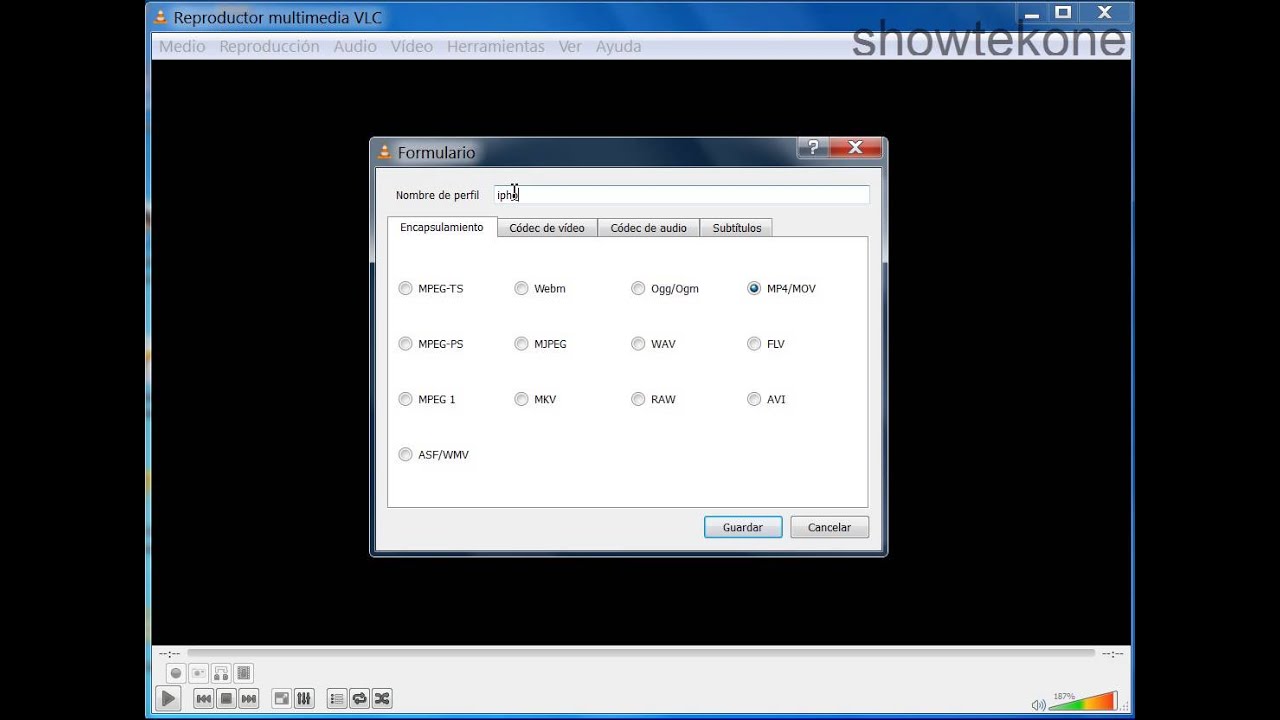Click the elapsed time label at left

pos(169,654)
